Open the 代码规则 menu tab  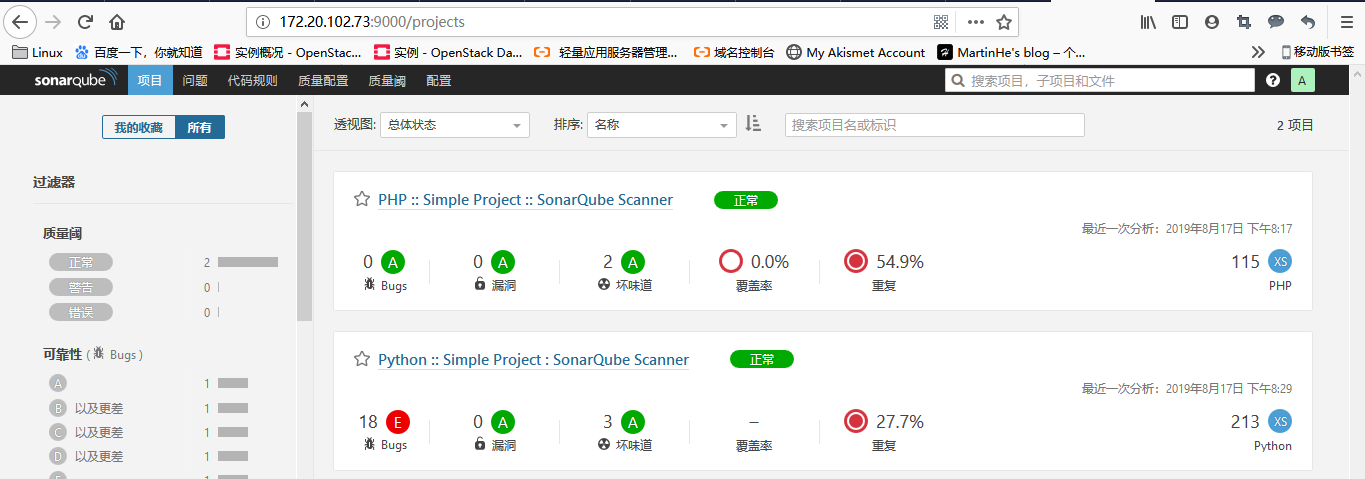click(252, 81)
